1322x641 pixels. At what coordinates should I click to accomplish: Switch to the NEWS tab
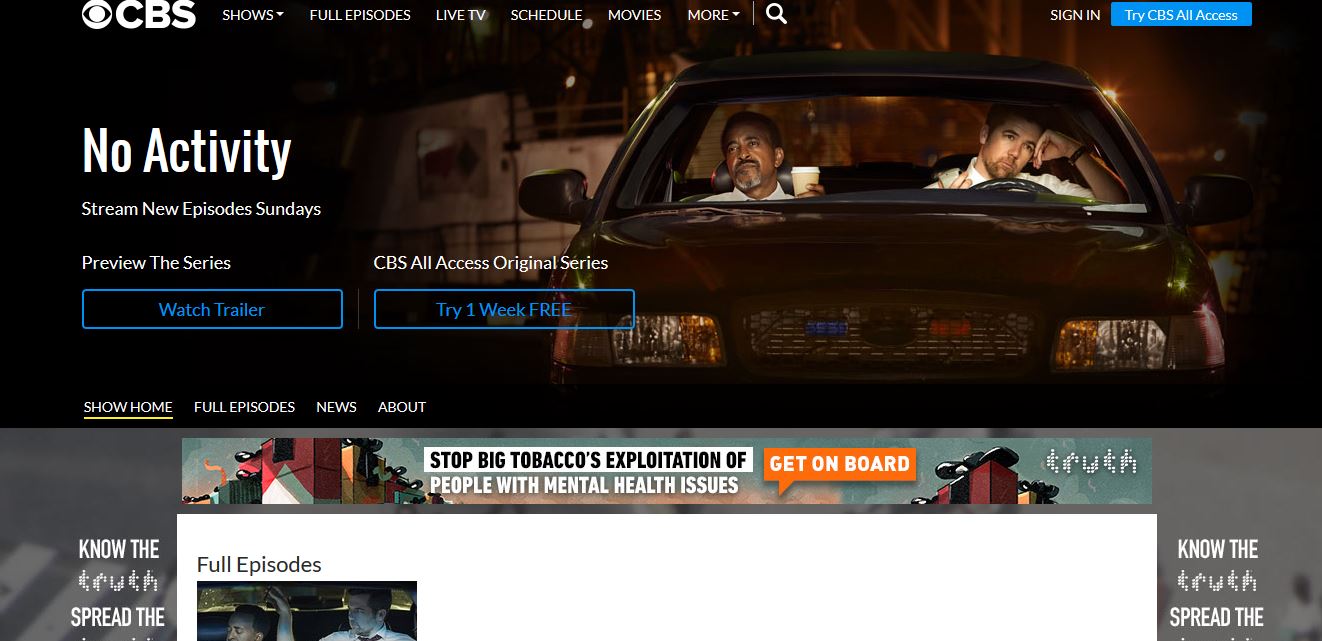(336, 407)
